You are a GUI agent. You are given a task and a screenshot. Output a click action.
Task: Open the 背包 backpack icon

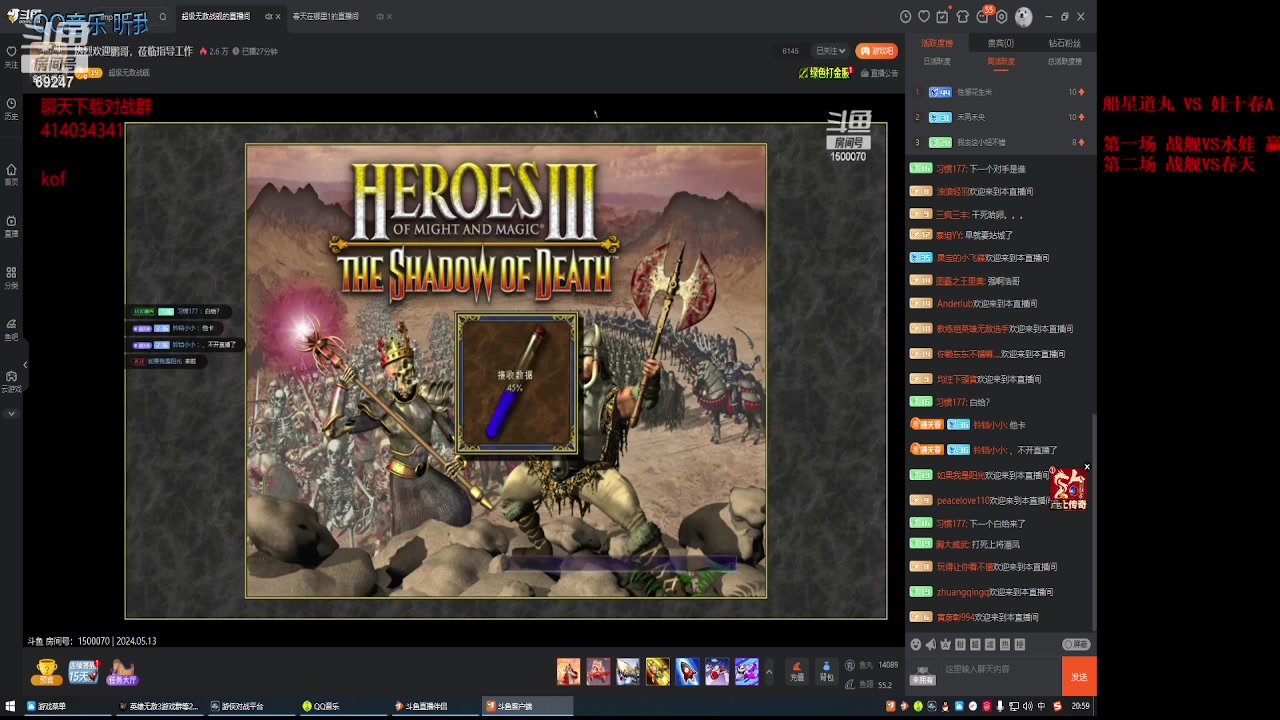click(826, 671)
